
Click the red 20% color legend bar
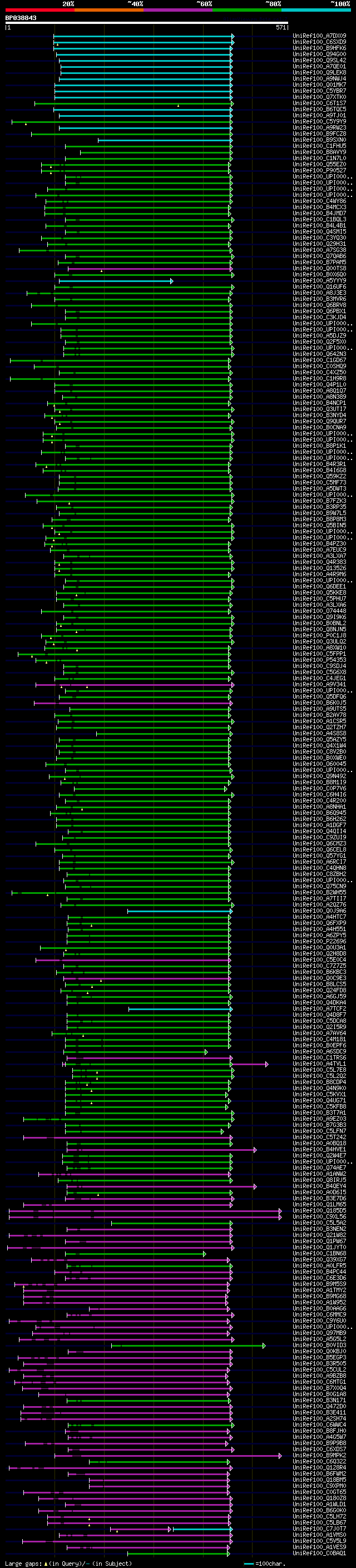pos(39,9)
